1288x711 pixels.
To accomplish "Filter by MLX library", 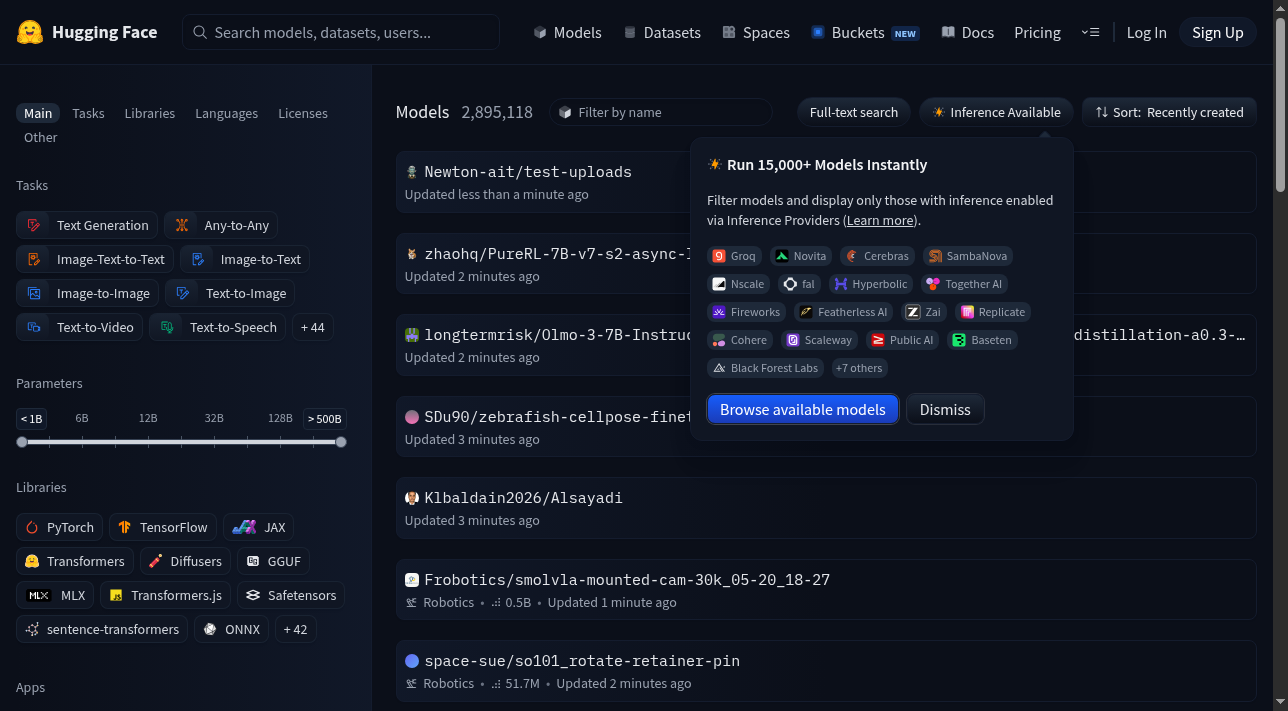I will pyautogui.click(x=55, y=595).
